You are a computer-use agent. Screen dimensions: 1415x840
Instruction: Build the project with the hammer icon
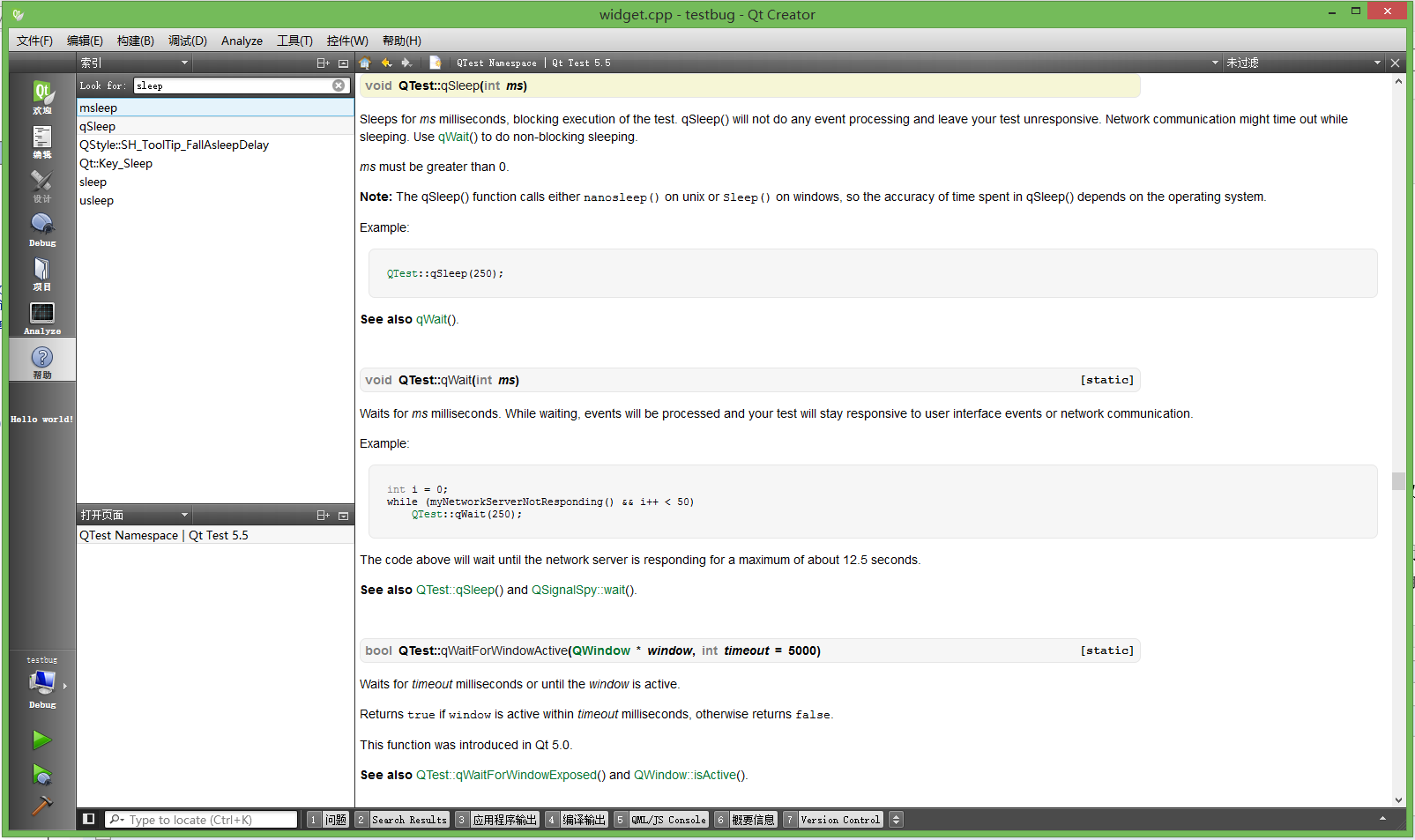pos(41,805)
